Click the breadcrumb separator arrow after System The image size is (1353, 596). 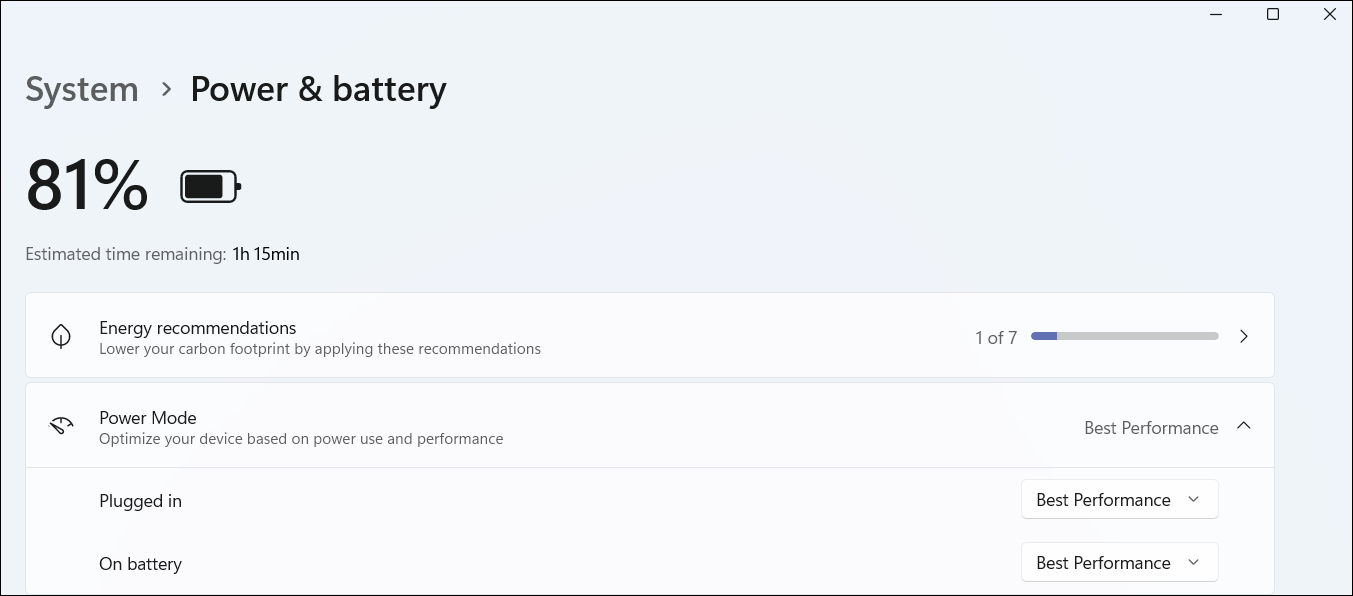pyautogui.click(x=166, y=89)
